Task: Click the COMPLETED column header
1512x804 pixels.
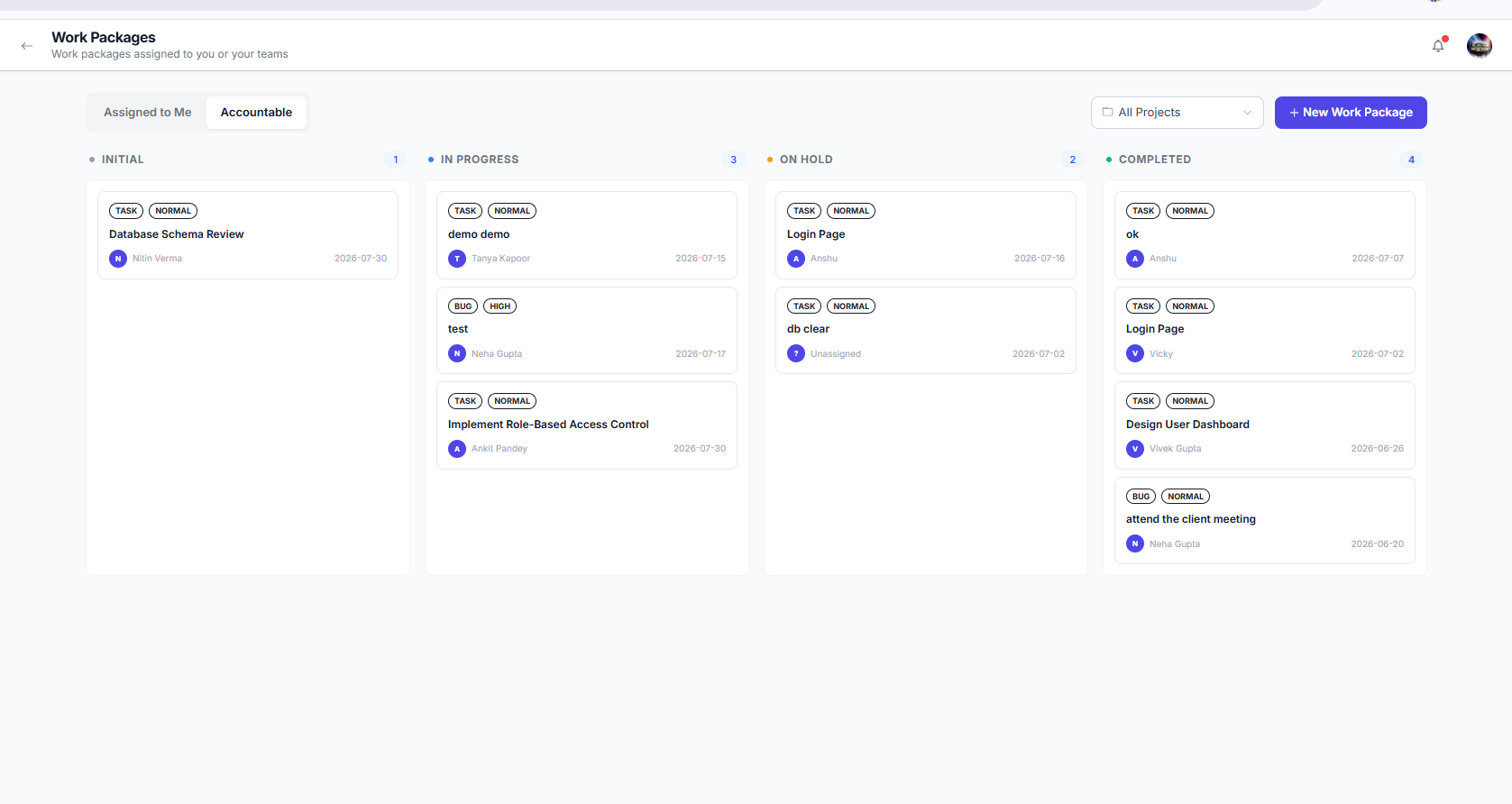Action: (1155, 160)
